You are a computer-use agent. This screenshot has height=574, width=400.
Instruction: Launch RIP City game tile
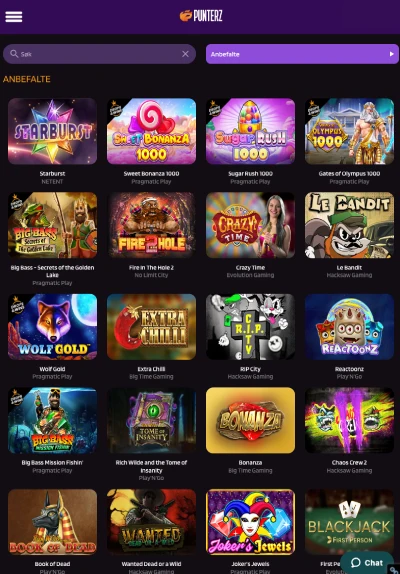[x=250, y=327]
